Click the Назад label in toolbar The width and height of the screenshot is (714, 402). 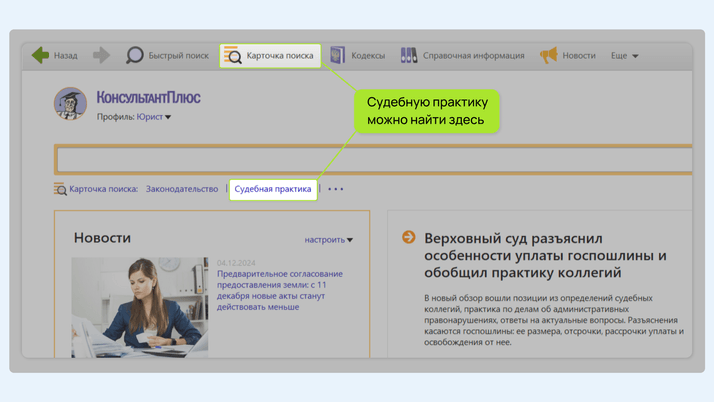pyautogui.click(x=66, y=56)
